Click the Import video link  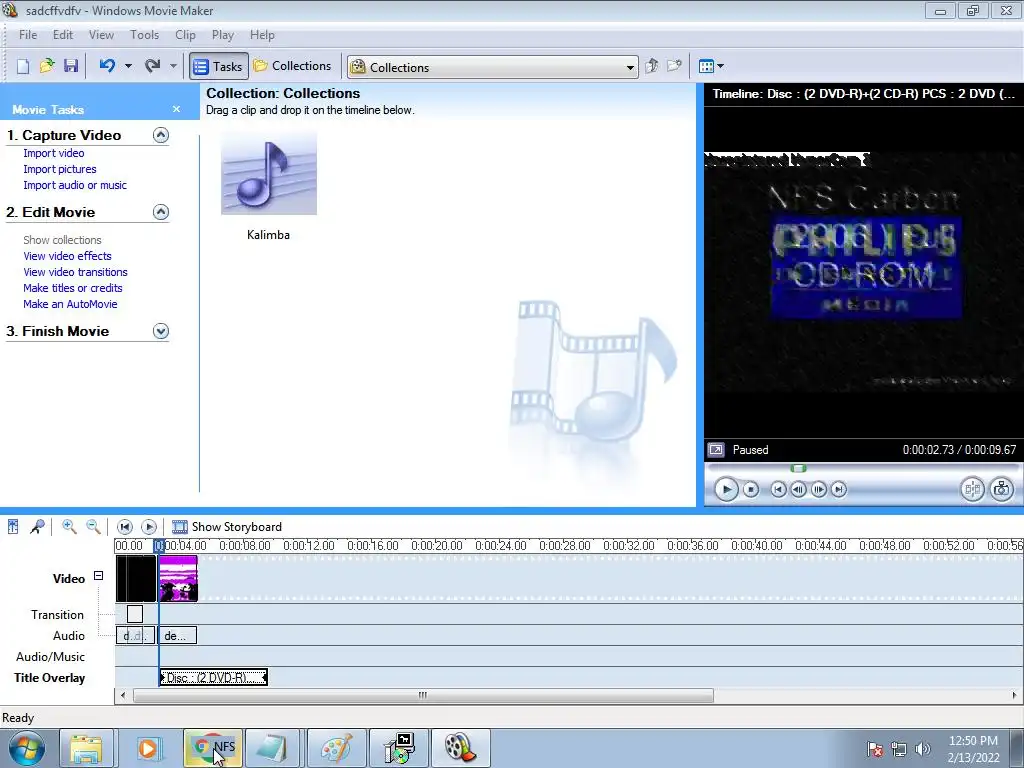(x=54, y=153)
